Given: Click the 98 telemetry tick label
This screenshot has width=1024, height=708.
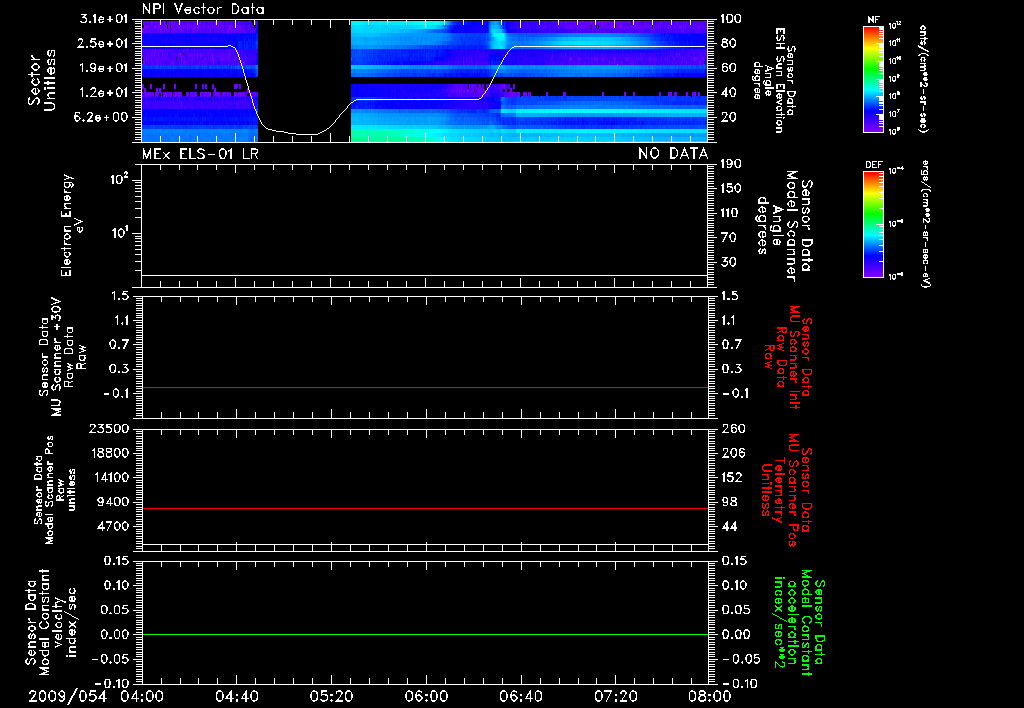Looking at the screenshot, I should click(x=728, y=502).
